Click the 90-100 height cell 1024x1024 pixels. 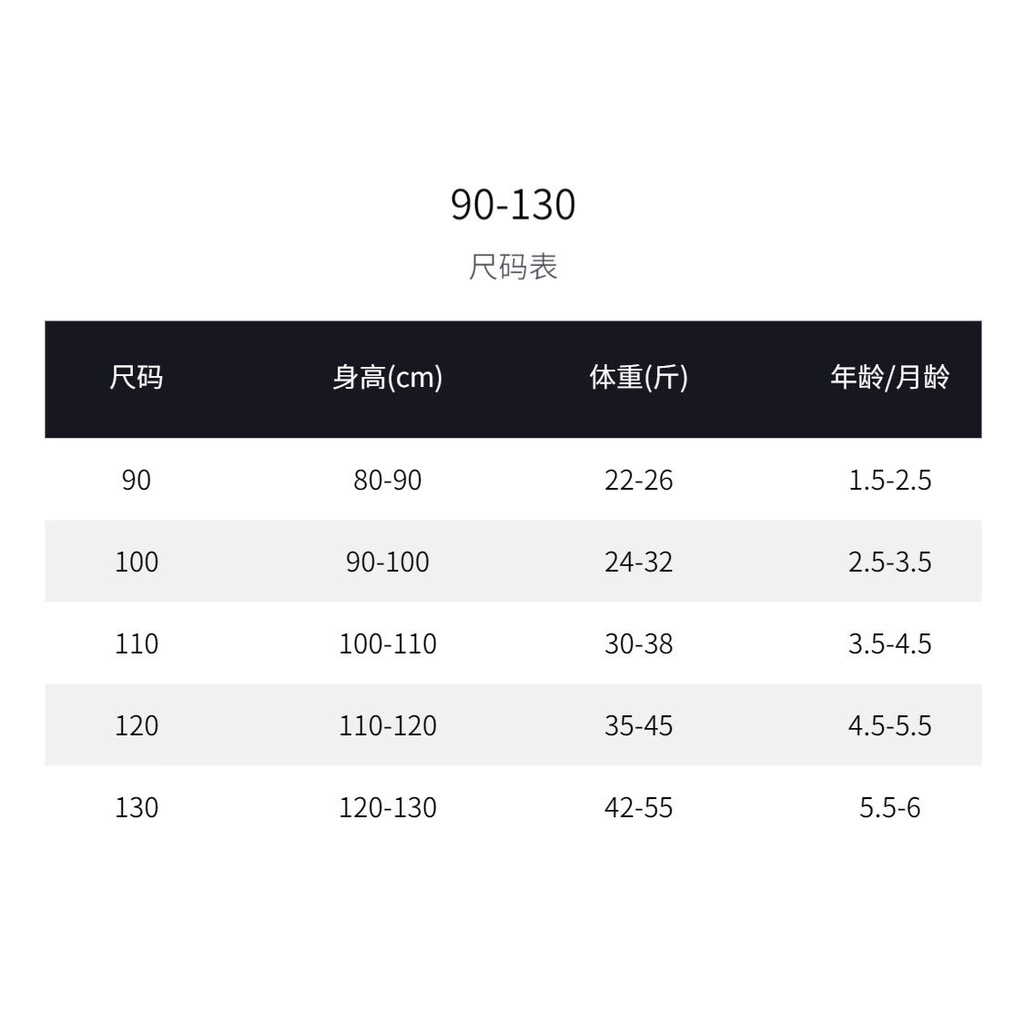click(388, 562)
